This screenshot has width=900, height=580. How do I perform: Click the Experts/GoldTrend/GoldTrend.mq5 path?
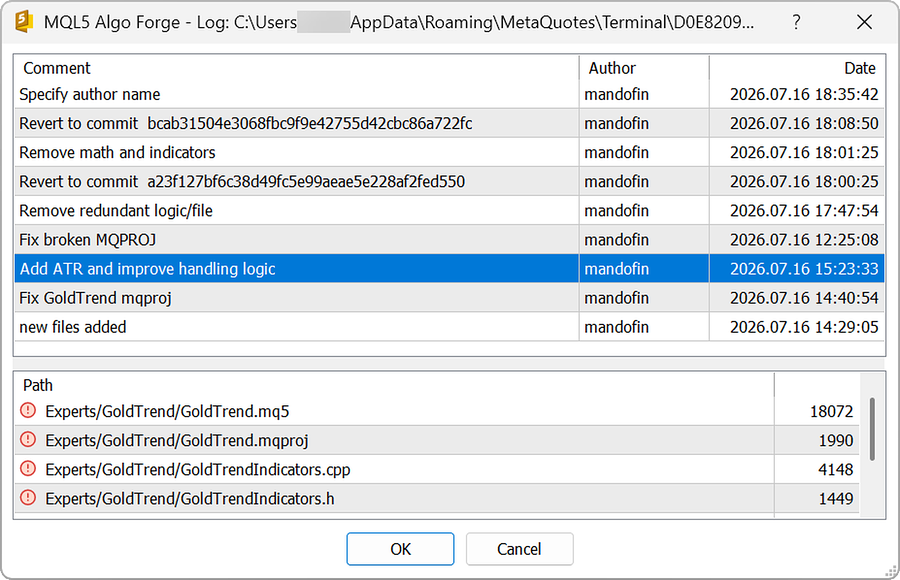click(167, 411)
